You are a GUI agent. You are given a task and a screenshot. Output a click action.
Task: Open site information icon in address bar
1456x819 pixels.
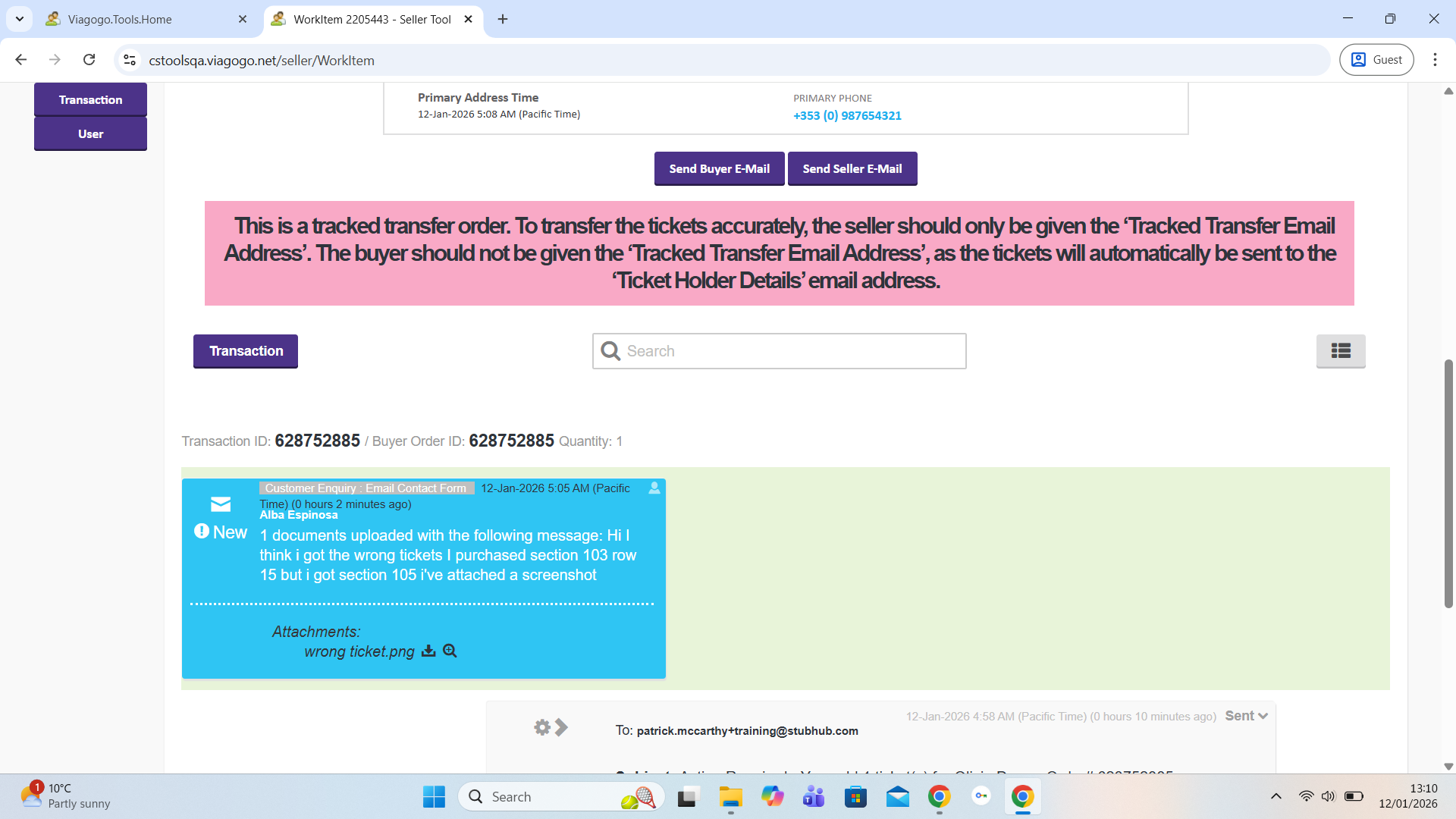coord(130,60)
